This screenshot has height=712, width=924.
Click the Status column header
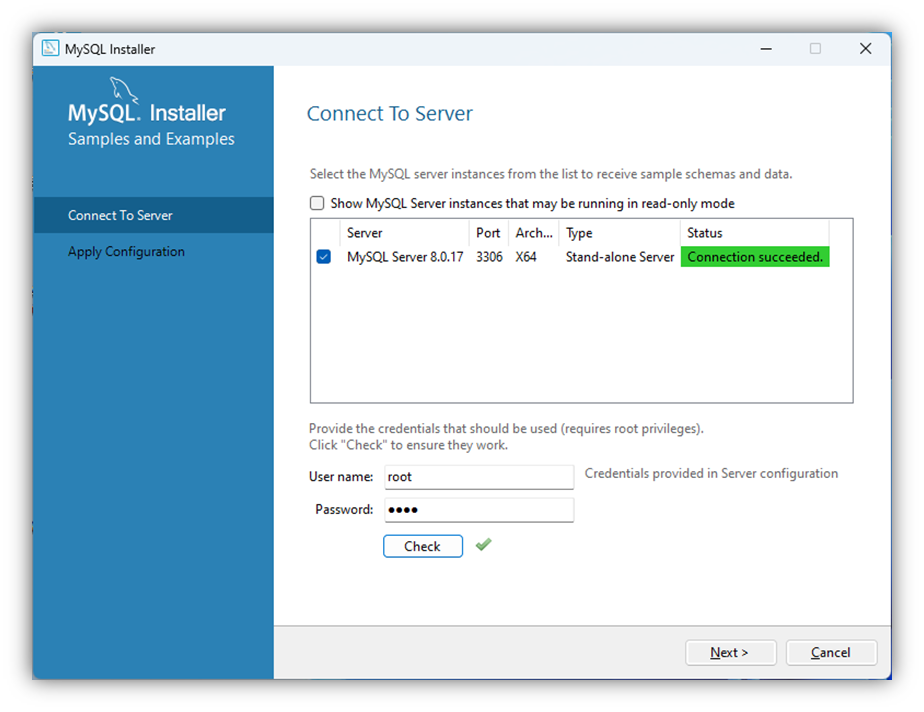(x=754, y=233)
